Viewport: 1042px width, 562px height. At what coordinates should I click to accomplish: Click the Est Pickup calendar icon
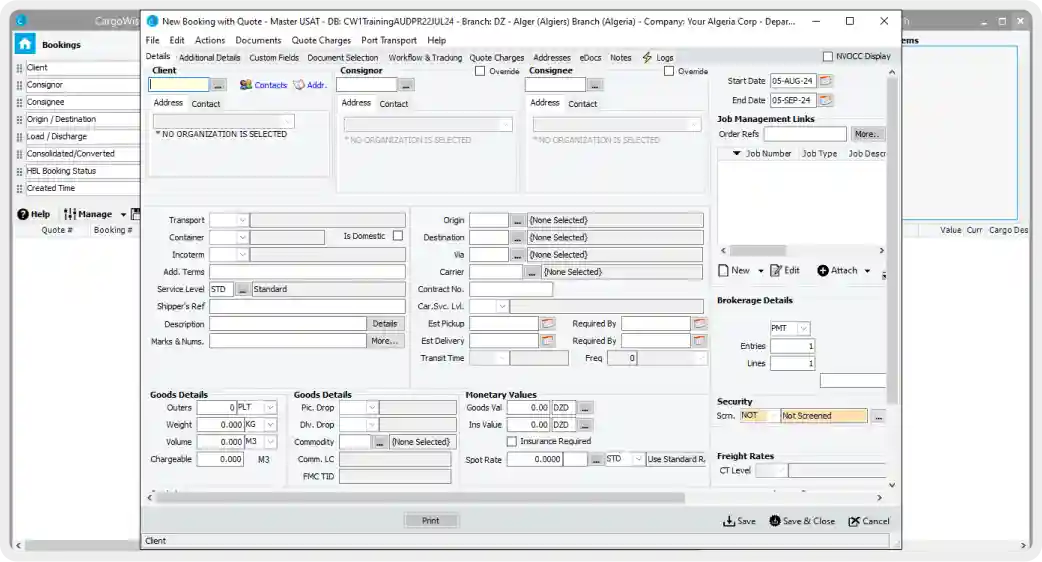tap(547, 324)
